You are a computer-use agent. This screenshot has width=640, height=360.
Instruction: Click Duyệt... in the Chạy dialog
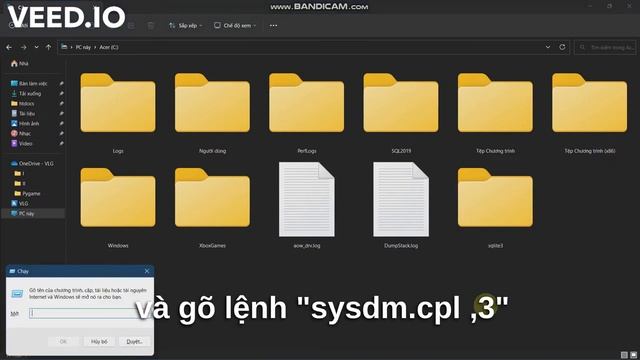135,342
